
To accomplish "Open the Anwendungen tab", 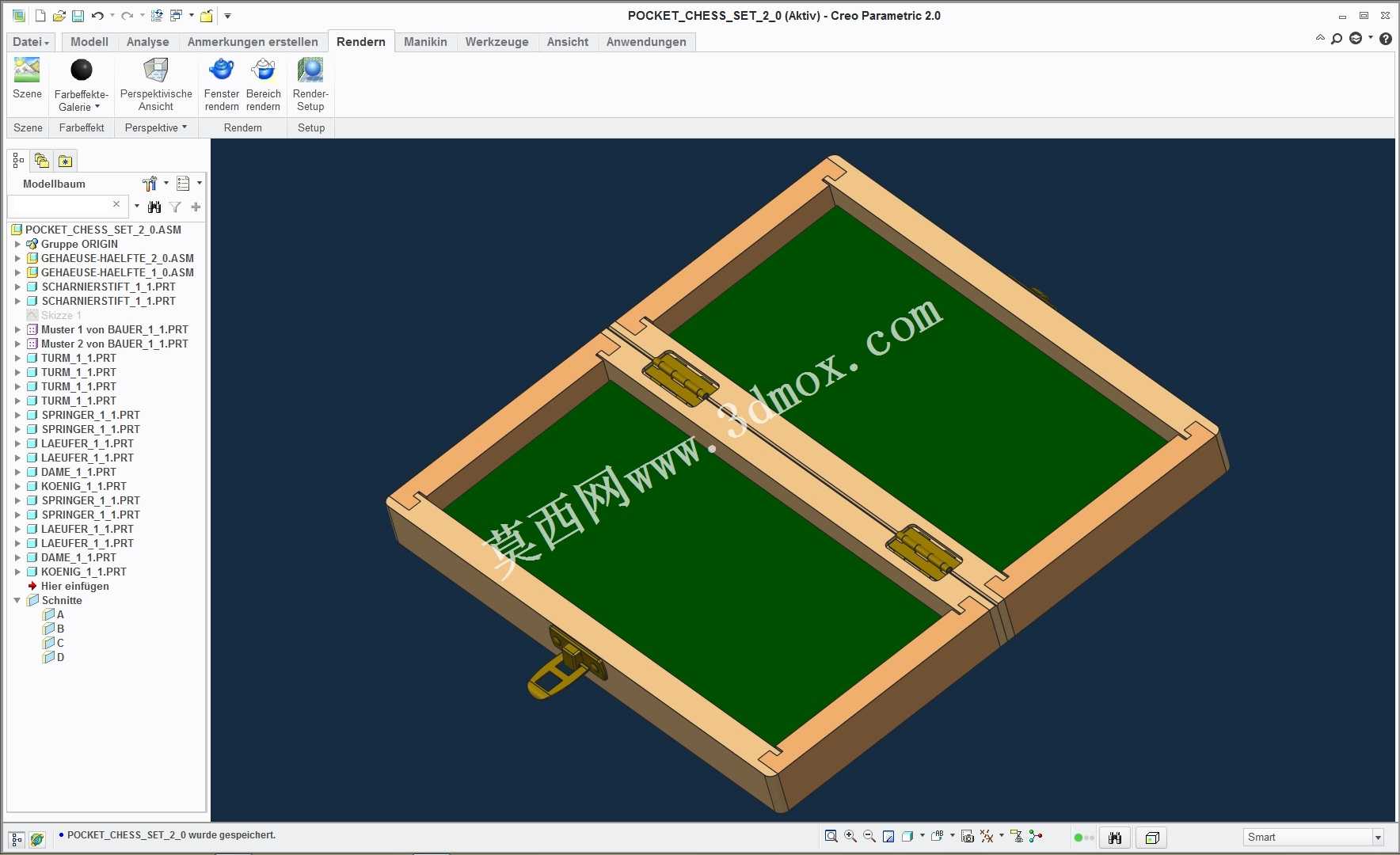I will (646, 42).
